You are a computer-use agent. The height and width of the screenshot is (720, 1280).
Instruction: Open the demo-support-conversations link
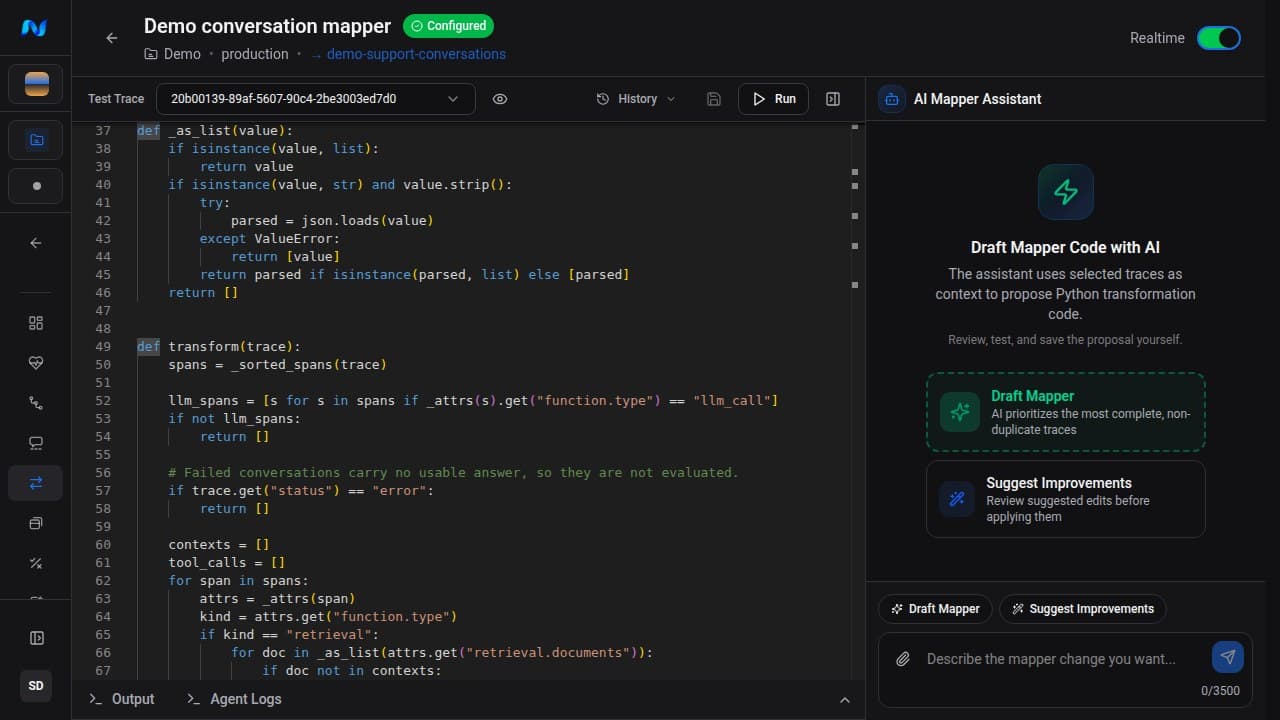pos(408,54)
